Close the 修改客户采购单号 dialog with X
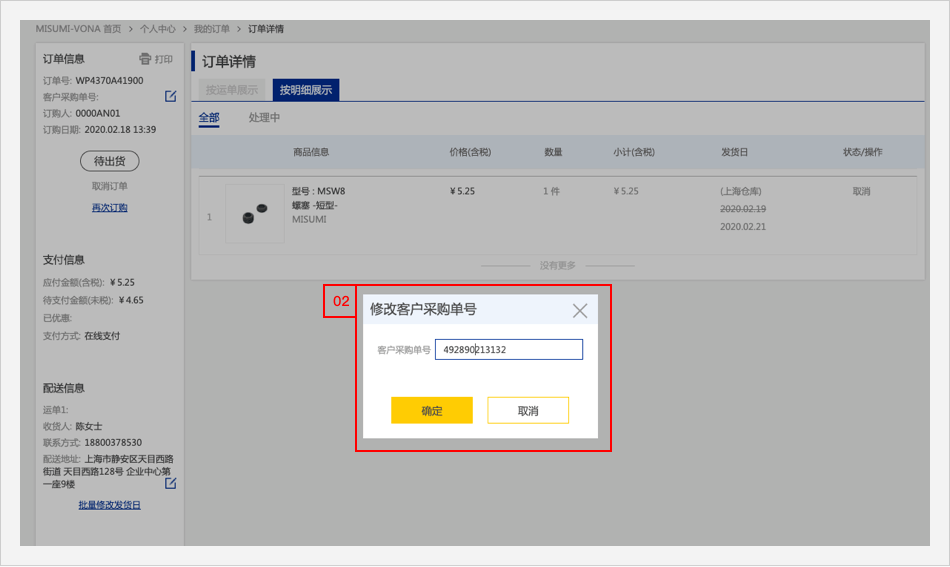 click(580, 311)
